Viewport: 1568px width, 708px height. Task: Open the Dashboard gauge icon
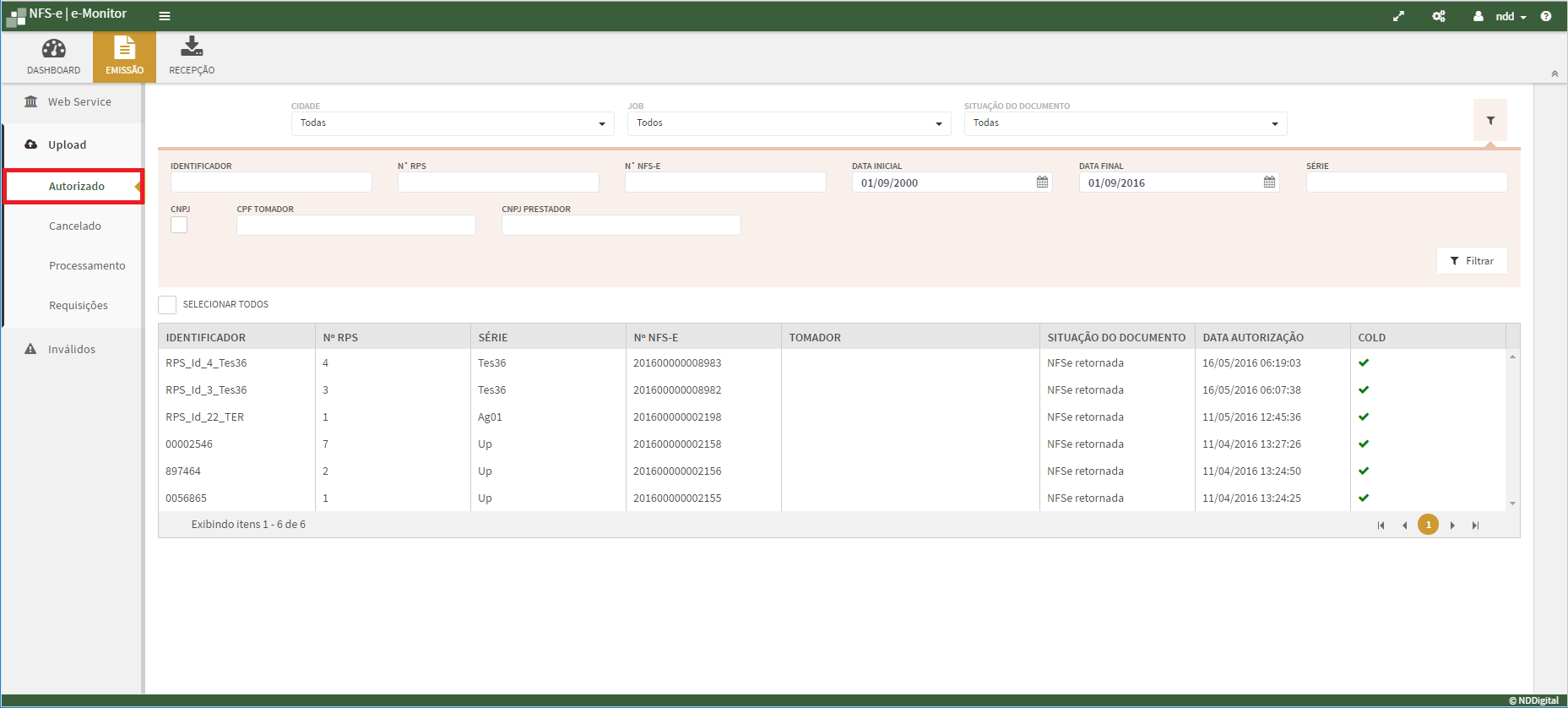[x=53, y=49]
